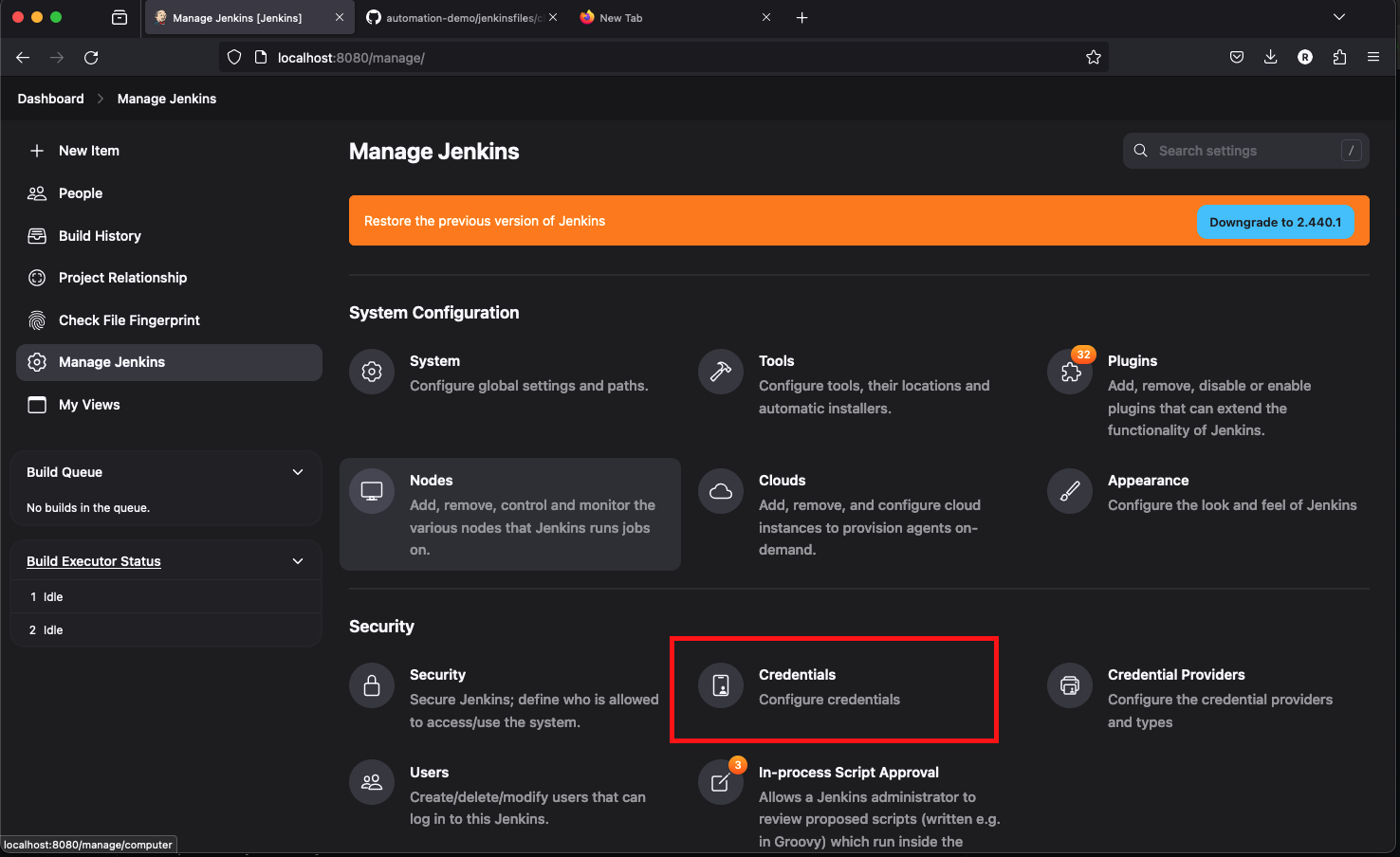Click the tracking protection shield icon

point(234,58)
